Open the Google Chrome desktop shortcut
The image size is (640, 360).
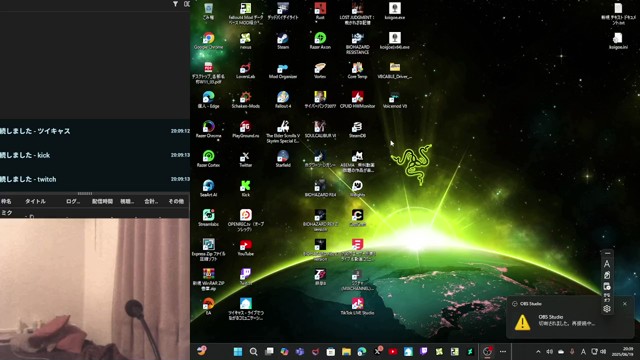208,41
